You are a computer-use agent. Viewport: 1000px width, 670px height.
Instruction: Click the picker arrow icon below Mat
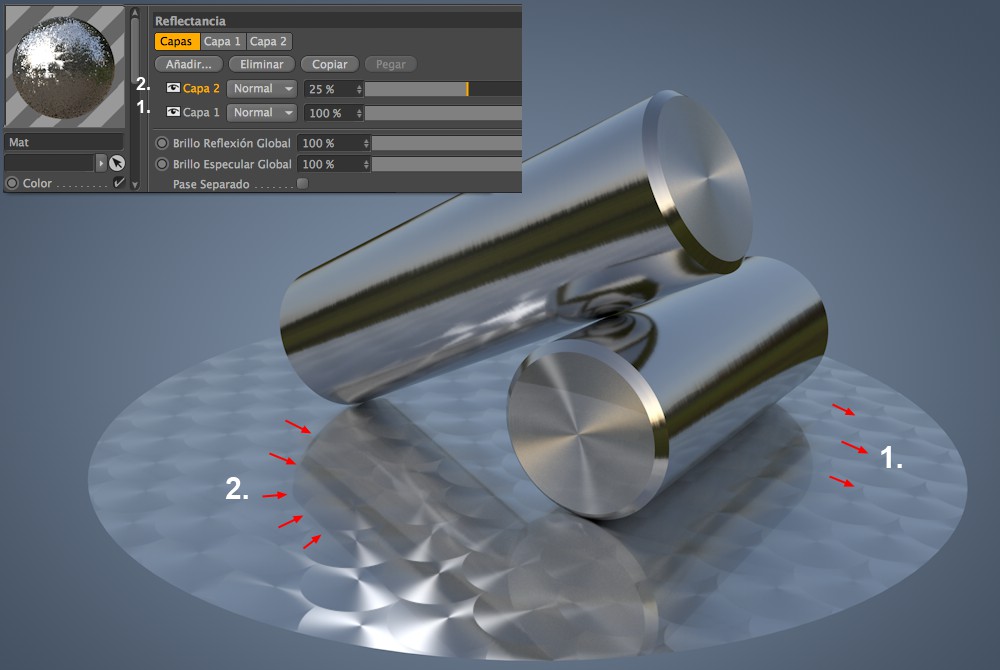(x=117, y=163)
